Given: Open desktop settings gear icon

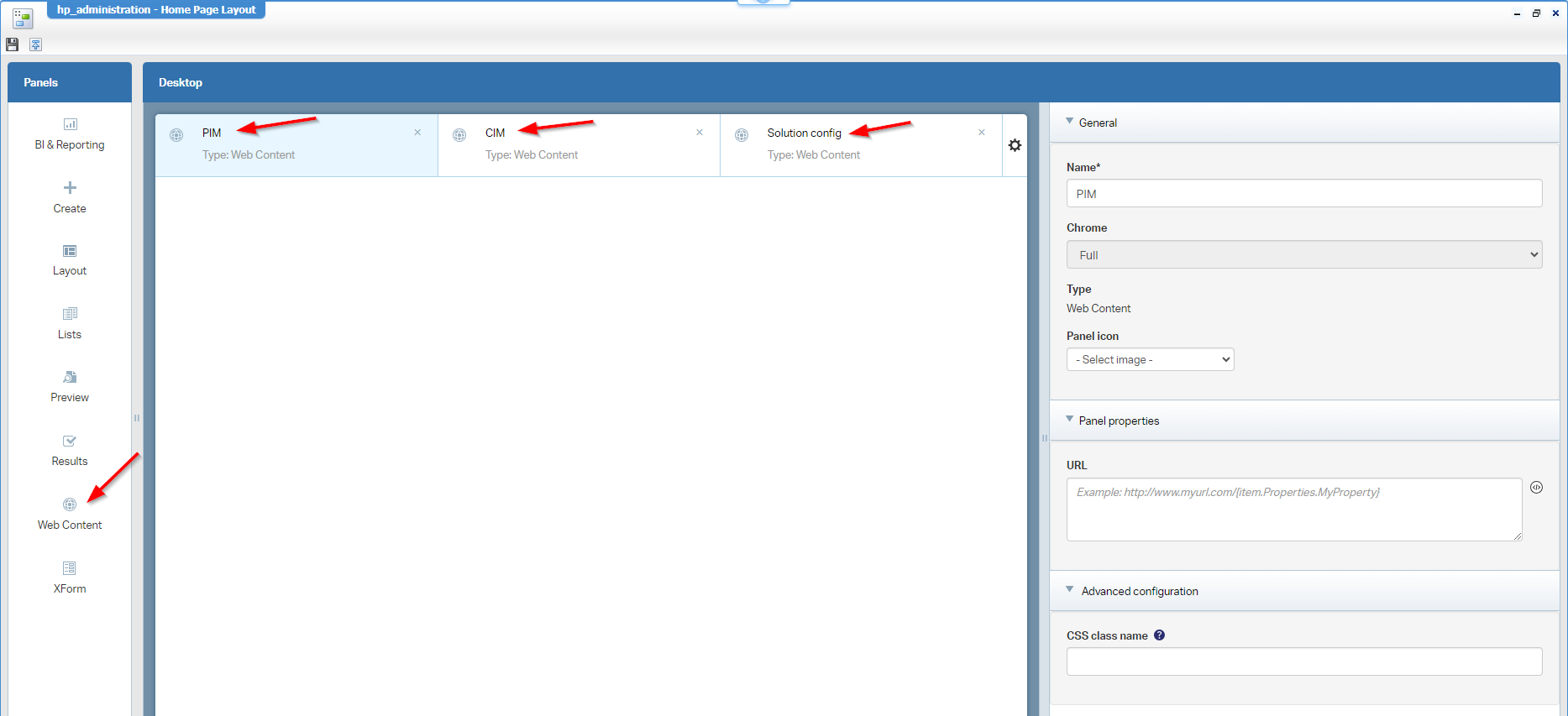Looking at the screenshot, I should coord(1015,145).
